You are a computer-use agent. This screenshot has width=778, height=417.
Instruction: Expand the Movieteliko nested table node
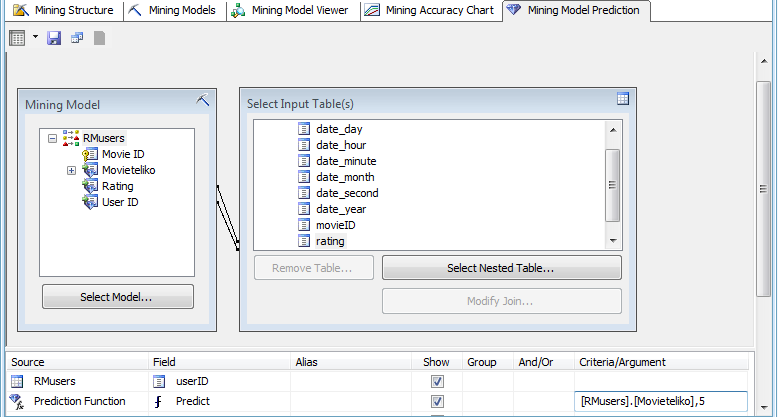tap(71, 170)
